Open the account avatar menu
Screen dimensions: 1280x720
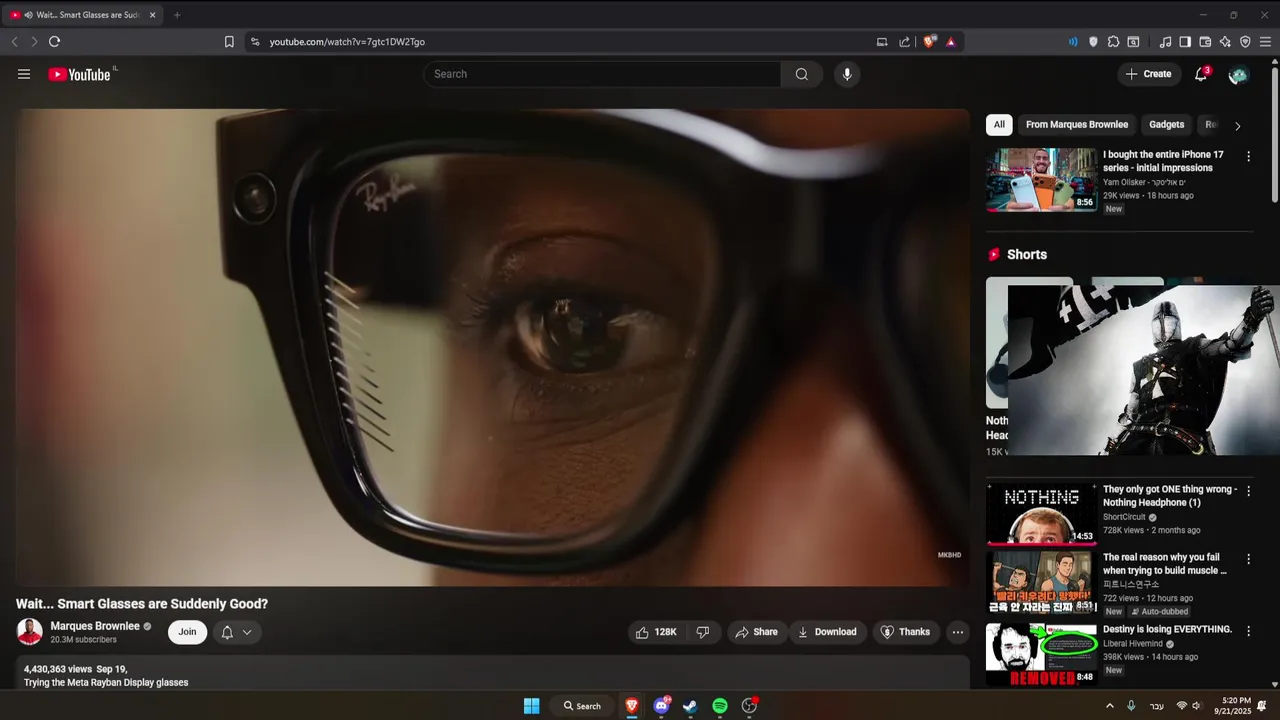(1238, 74)
